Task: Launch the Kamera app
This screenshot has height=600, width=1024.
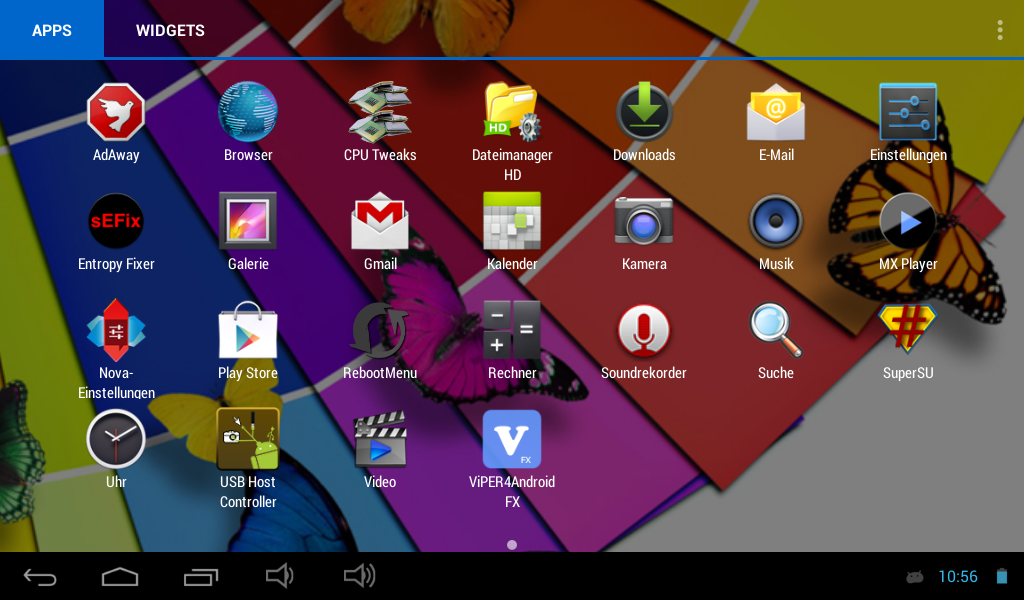Action: 644,221
